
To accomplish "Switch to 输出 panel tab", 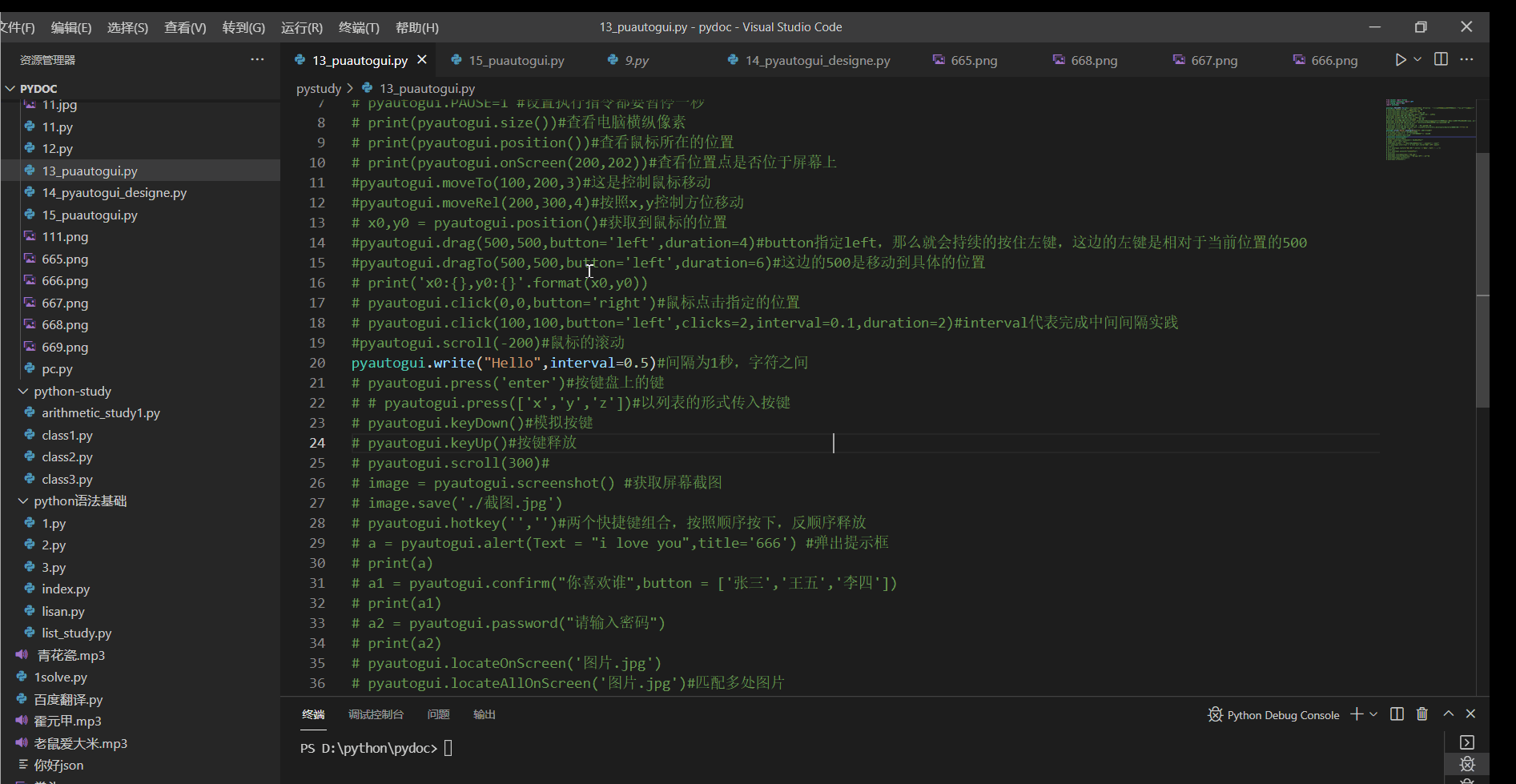I will click(485, 714).
